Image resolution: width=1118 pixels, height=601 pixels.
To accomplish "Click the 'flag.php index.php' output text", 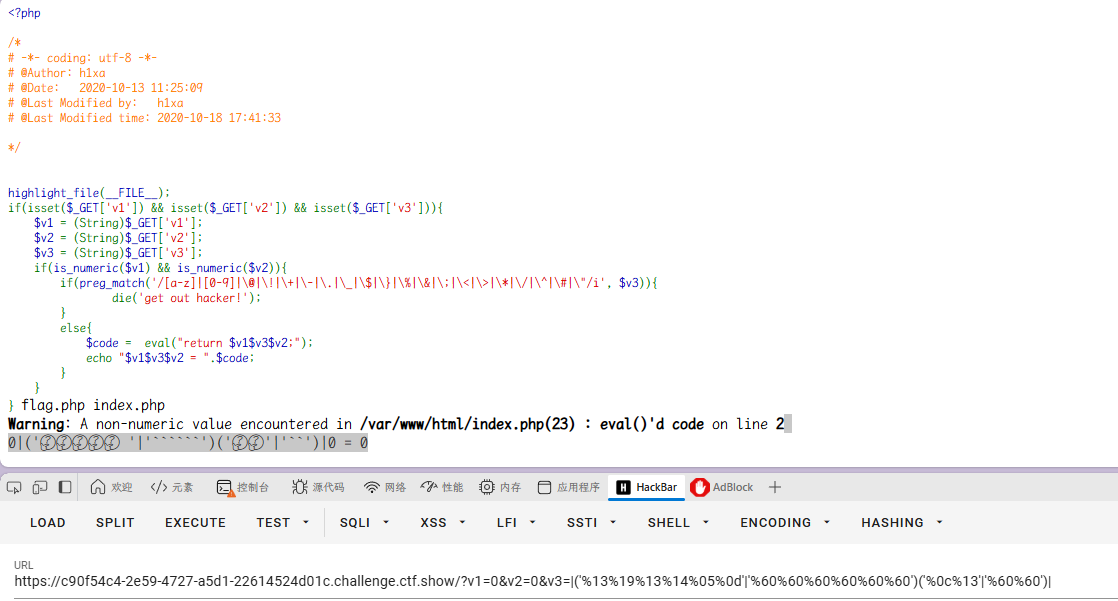I will pos(93,405).
